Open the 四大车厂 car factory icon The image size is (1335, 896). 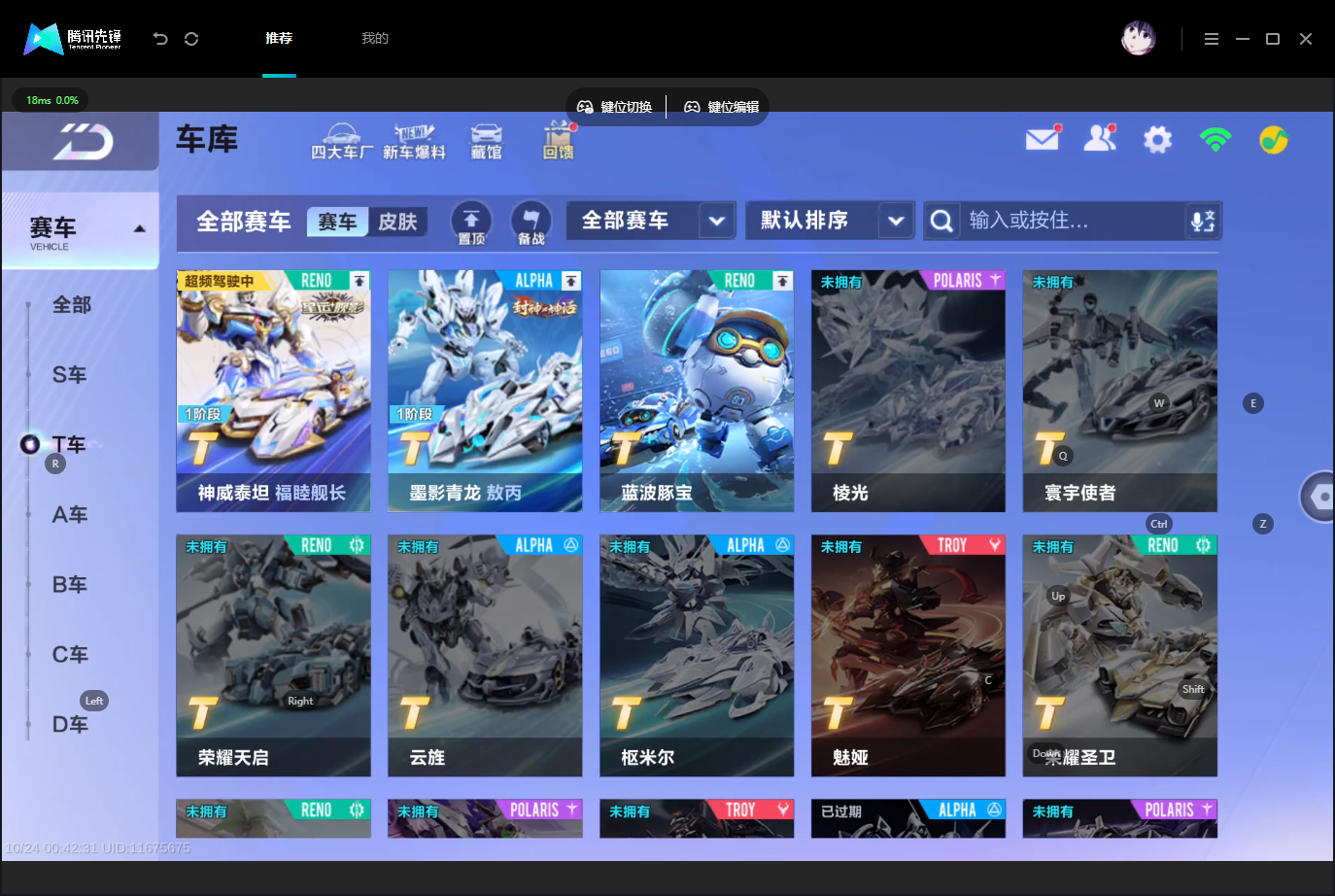(341, 142)
